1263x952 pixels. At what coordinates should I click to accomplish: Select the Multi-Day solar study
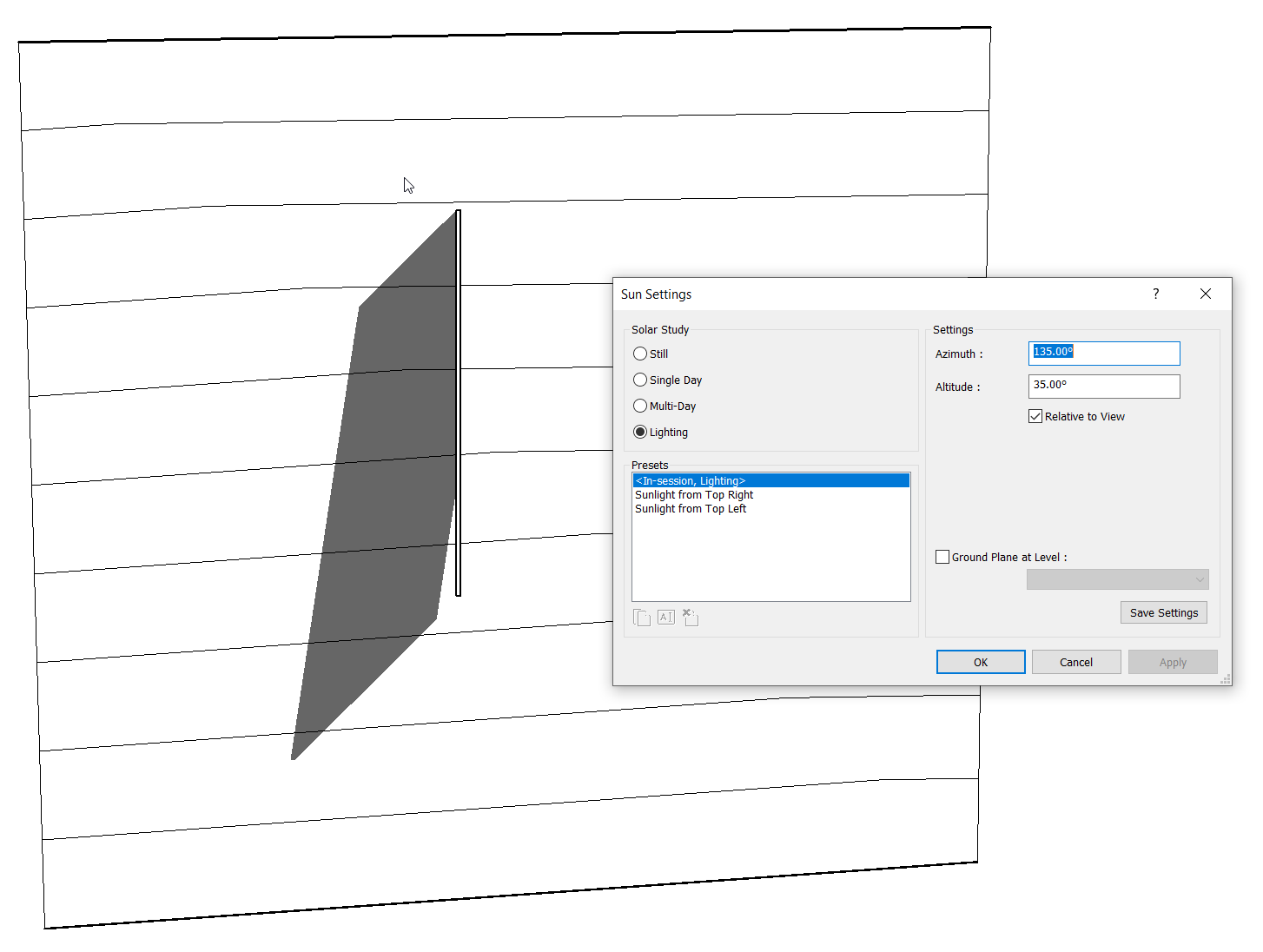click(640, 406)
